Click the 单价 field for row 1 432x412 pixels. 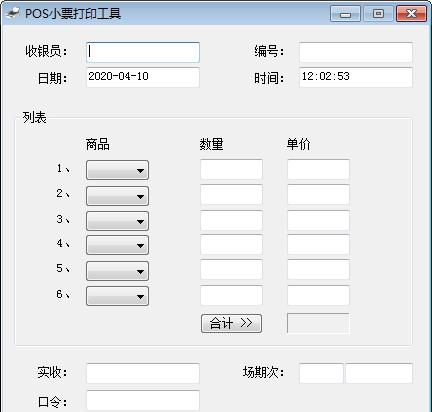pyautogui.click(x=318, y=169)
